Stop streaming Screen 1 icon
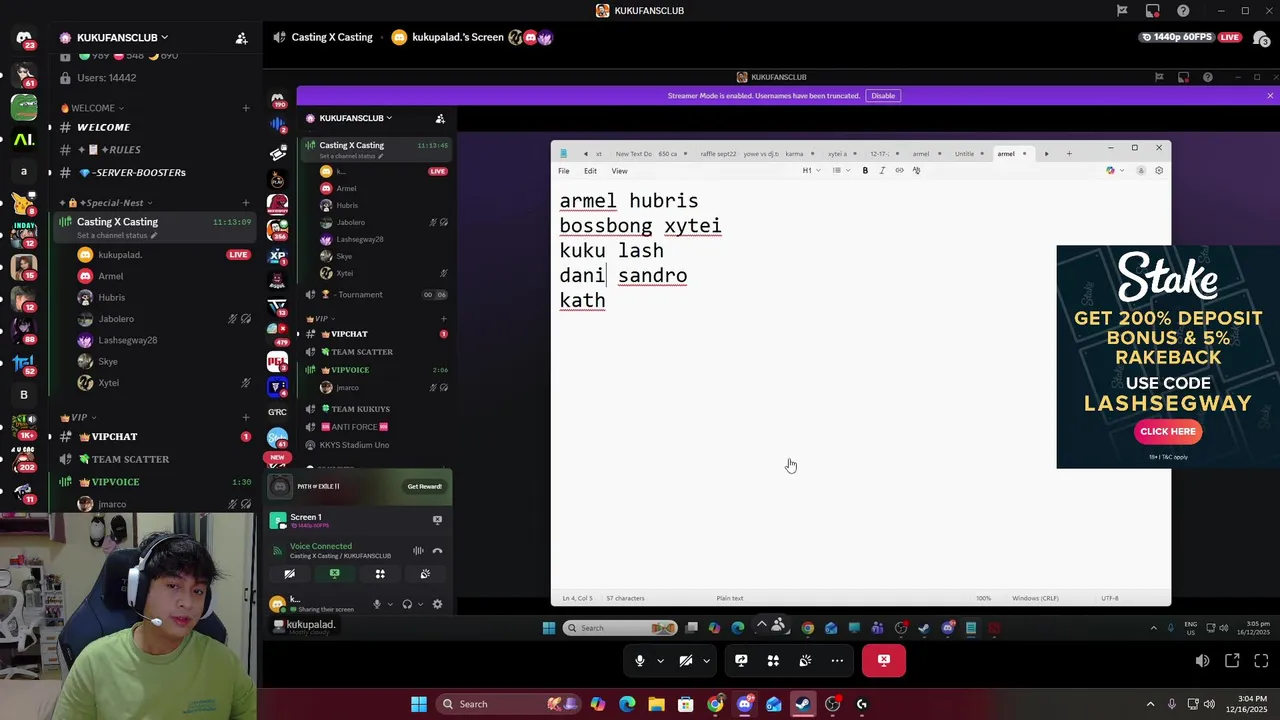 point(437,521)
